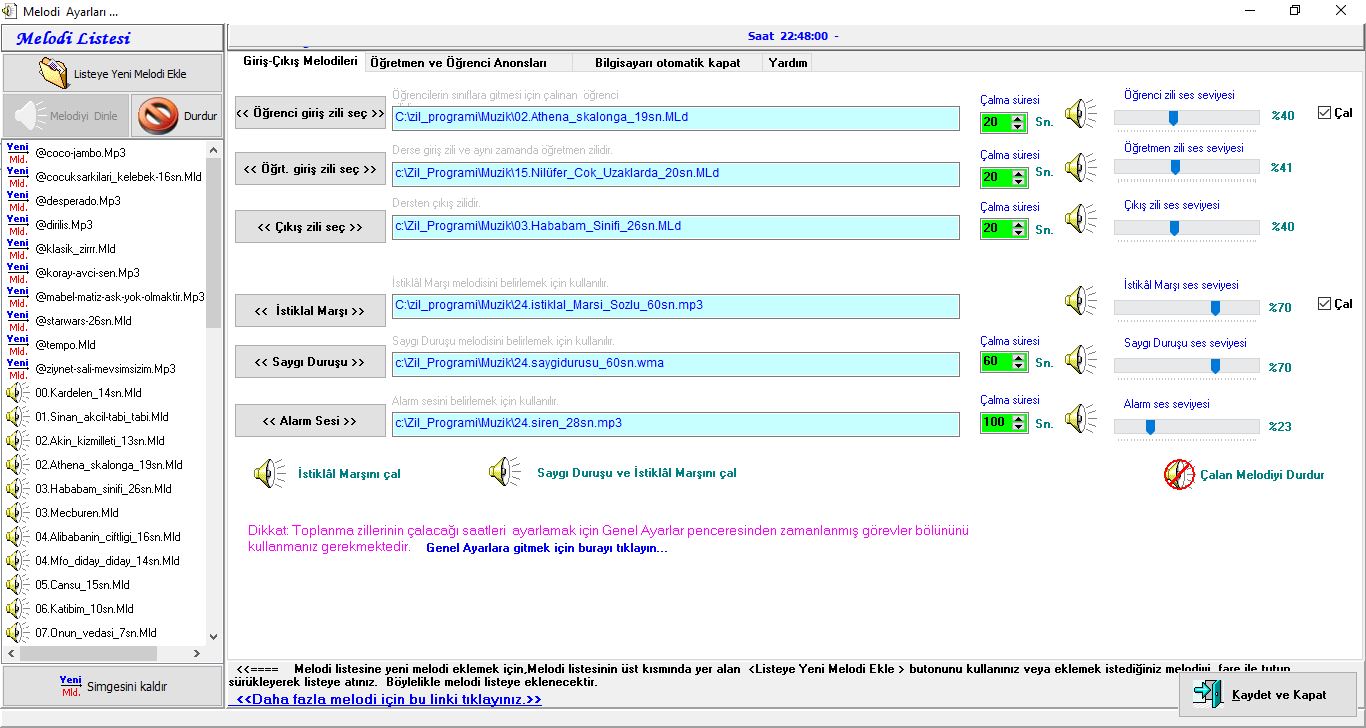This screenshot has width=1366, height=728.
Task: Click speaker icon beside Saygı Duruşu ve İstiklâl Marşını çal
Action: pos(504,472)
